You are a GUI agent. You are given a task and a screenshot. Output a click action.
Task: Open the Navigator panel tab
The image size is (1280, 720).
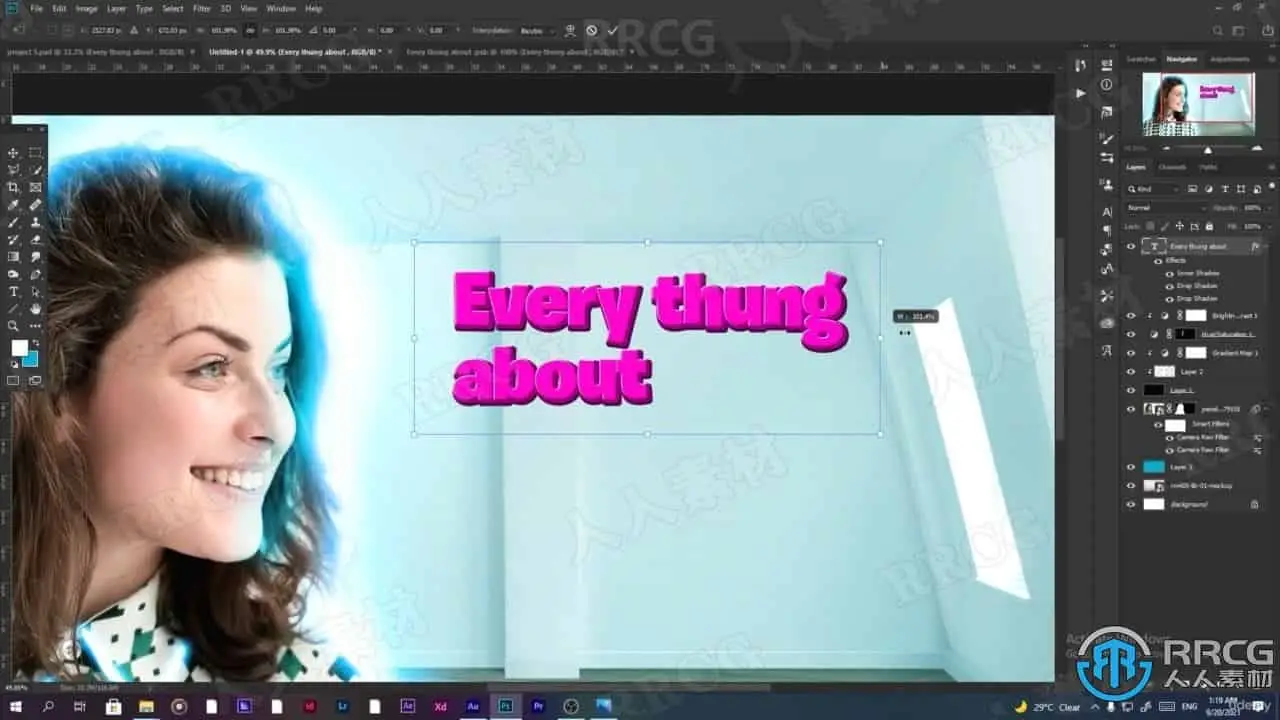click(1181, 59)
